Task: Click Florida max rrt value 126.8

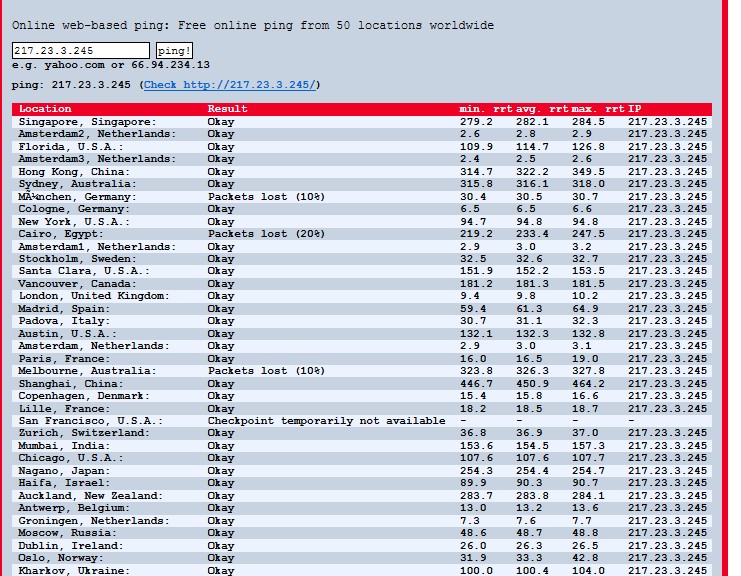Action: pyautogui.click(x=588, y=147)
